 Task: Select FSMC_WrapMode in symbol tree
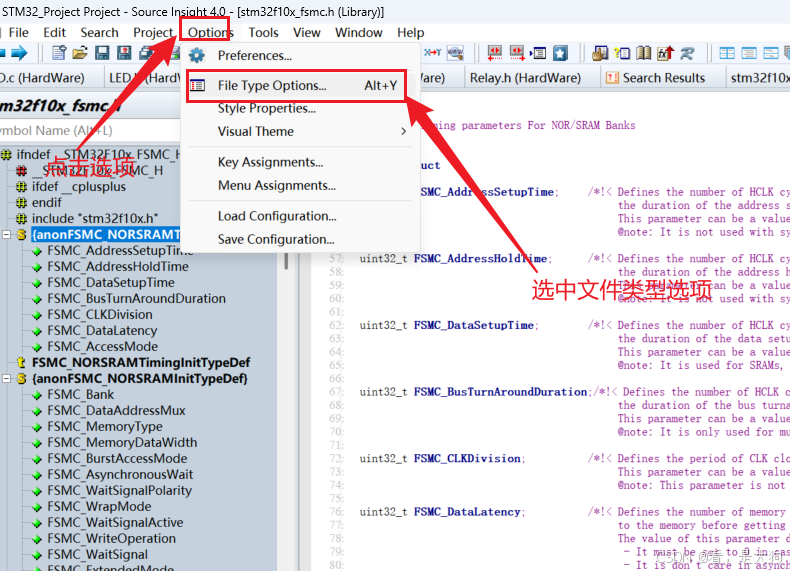click(99, 506)
